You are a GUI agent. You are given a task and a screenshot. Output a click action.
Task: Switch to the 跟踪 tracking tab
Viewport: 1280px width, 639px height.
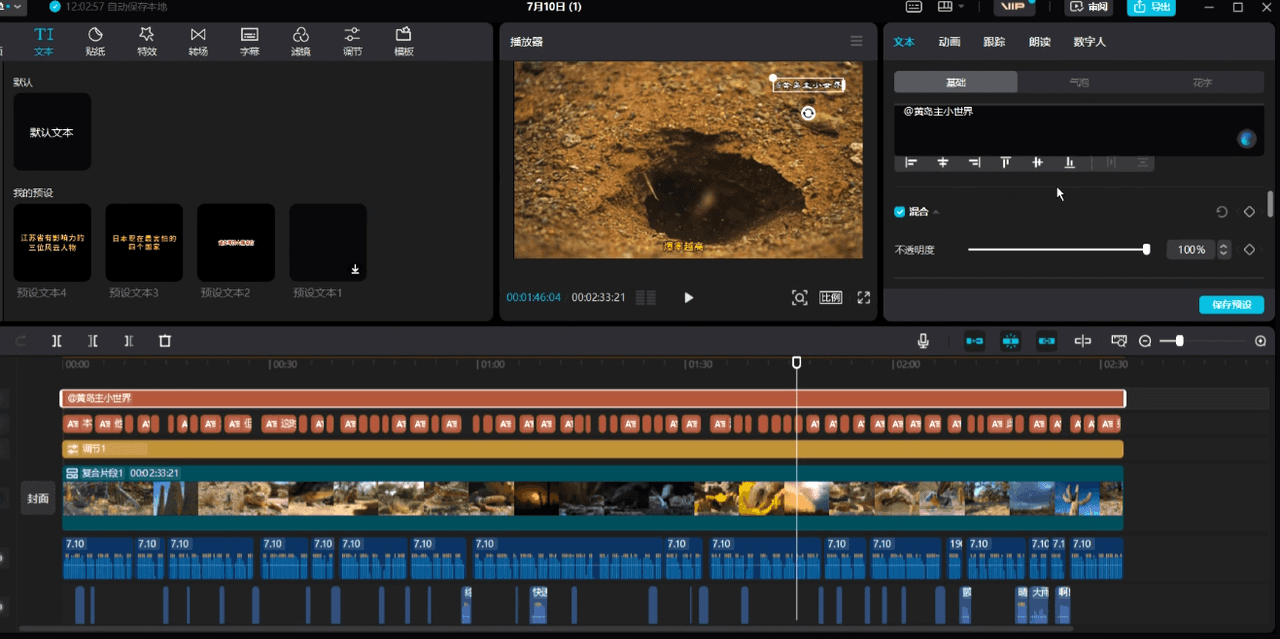[x=994, y=42]
